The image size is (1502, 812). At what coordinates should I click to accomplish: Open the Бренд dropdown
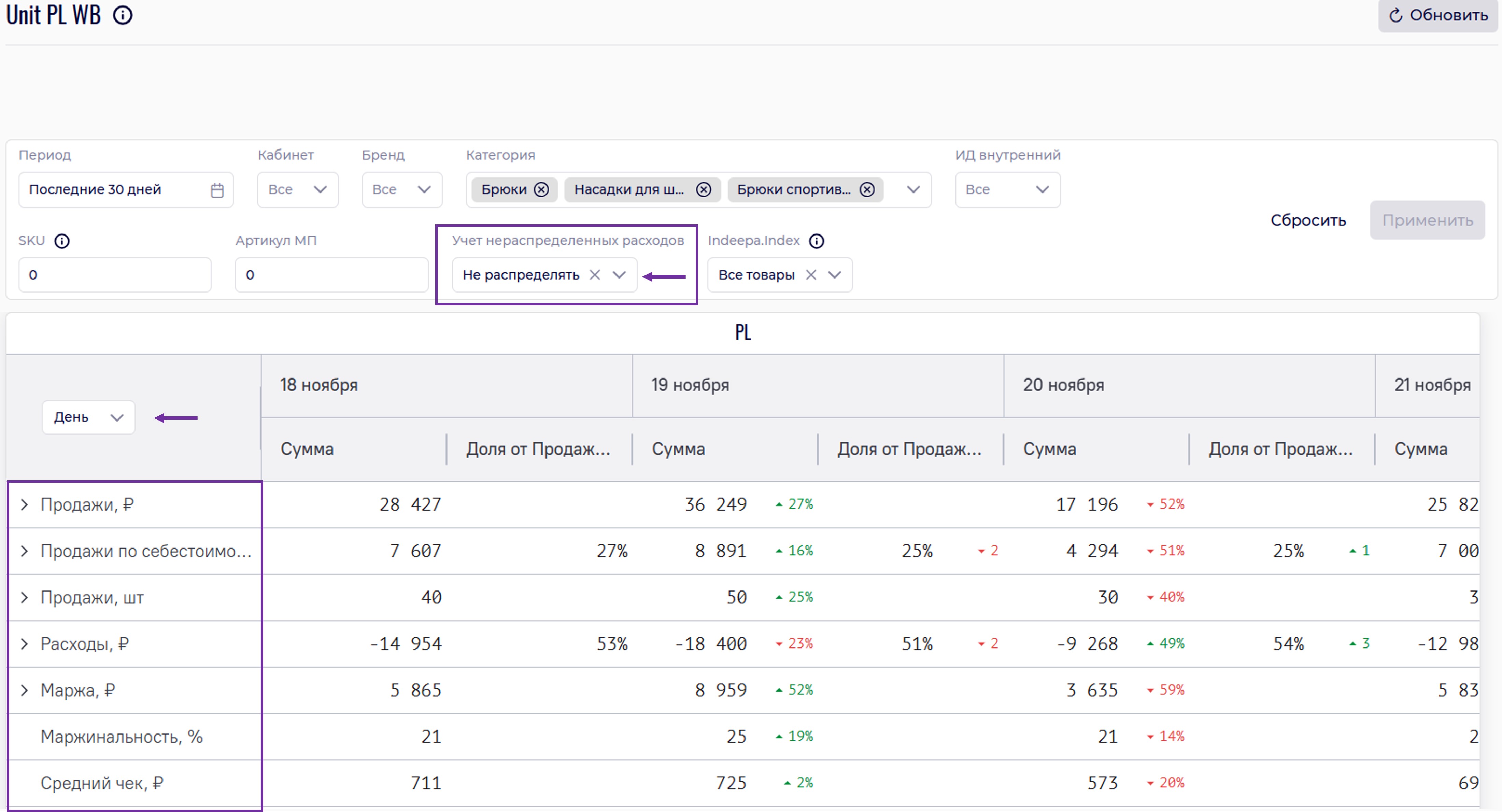click(x=402, y=189)
